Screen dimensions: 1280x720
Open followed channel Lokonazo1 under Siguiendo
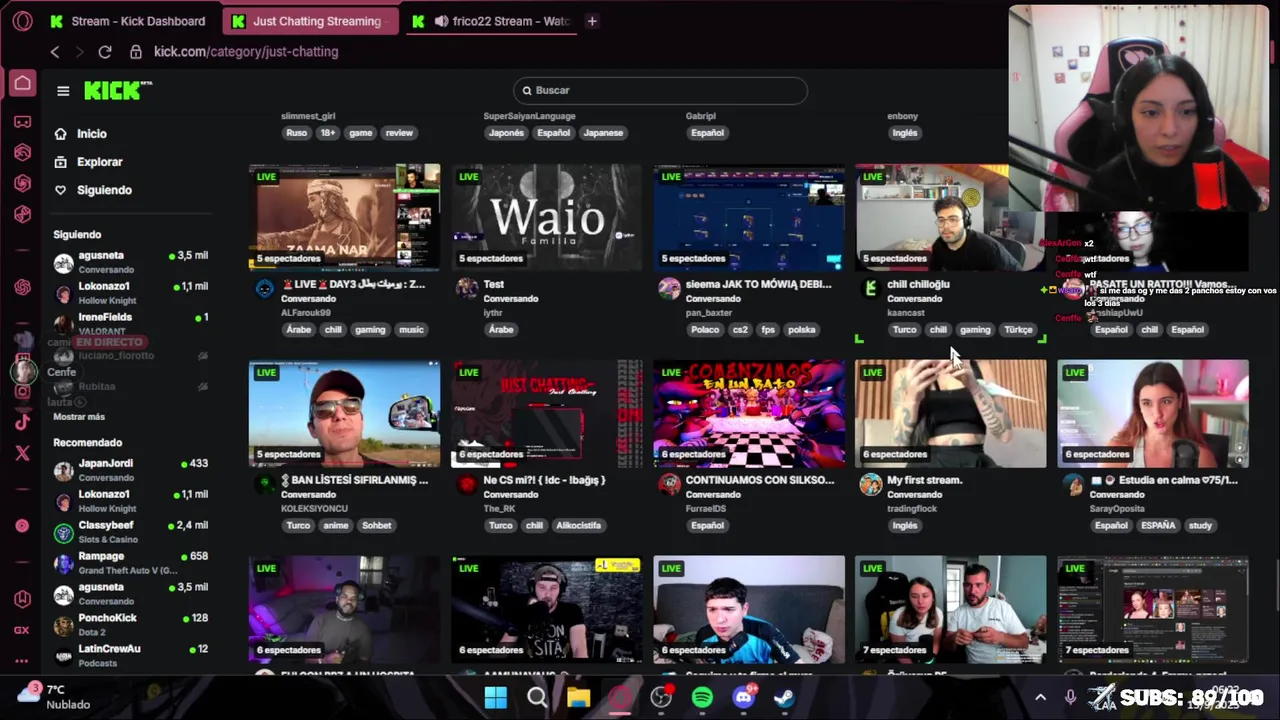(130, 292)
